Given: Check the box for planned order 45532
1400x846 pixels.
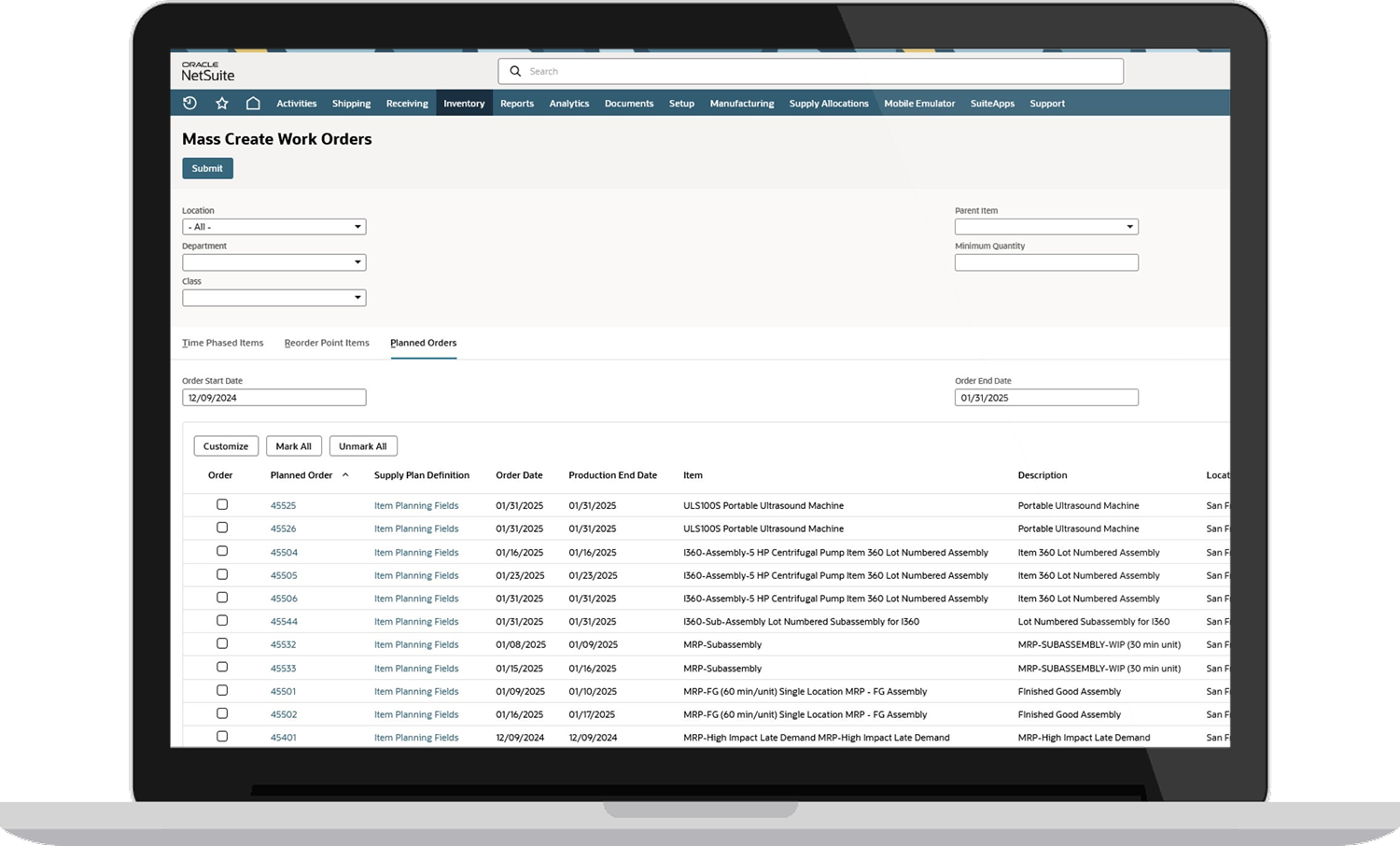Looking at the screenshot, I should pos(222,643).
